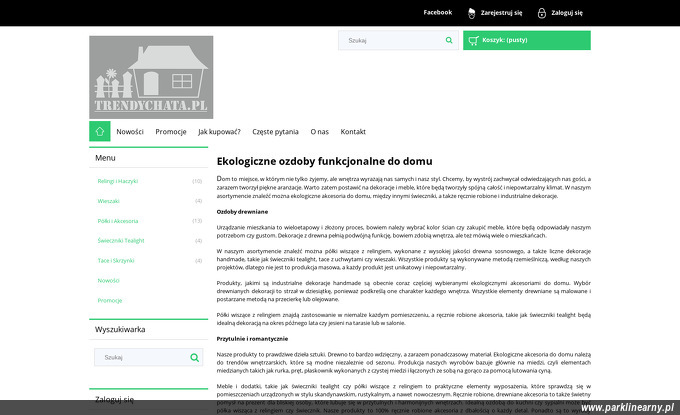The height and width of the screenshot is (415, 680).
Task: Click the search magnifier icon in the header
Action: click(x=449, y=40)
